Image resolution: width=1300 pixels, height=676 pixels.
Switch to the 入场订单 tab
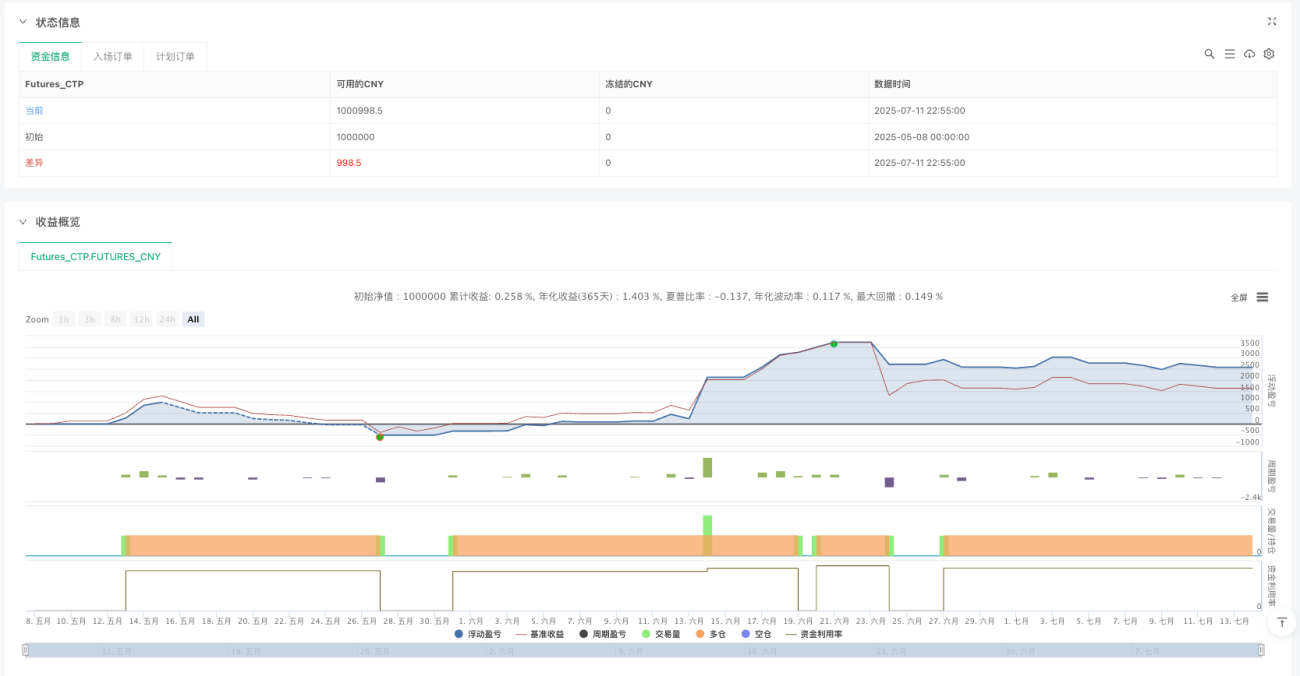pyautogui.click(x=113, y=57)
